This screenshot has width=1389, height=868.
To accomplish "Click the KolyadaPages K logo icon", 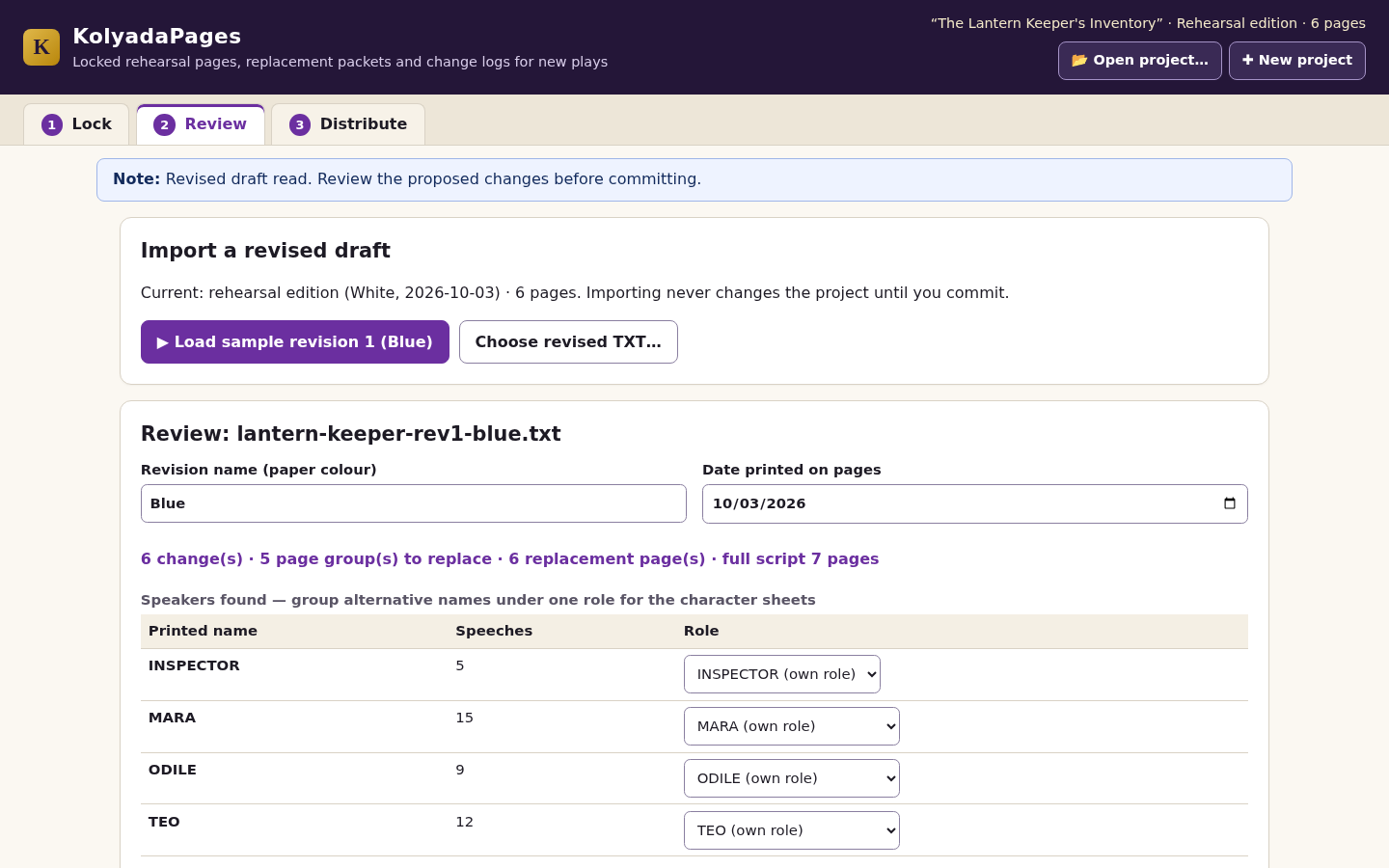I will point(41,47).
